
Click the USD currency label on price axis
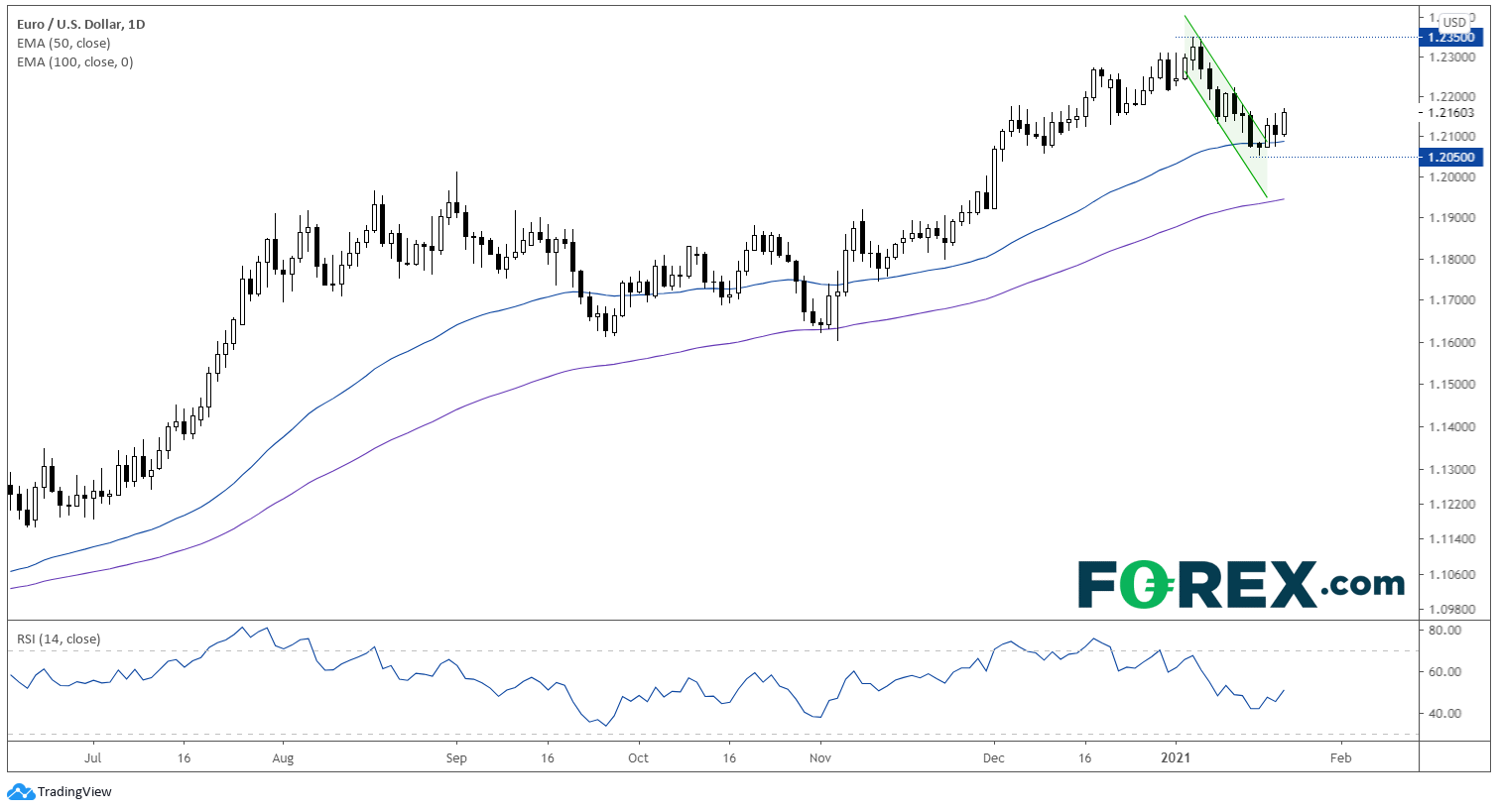pos(1454,22)
